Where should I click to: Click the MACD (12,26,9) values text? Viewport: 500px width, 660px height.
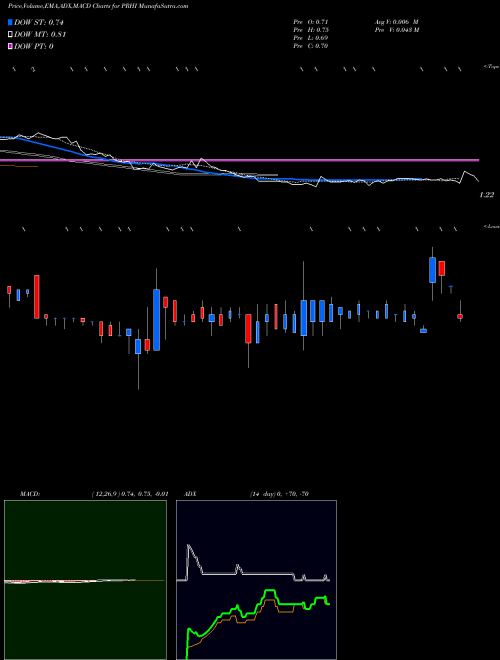130,494
